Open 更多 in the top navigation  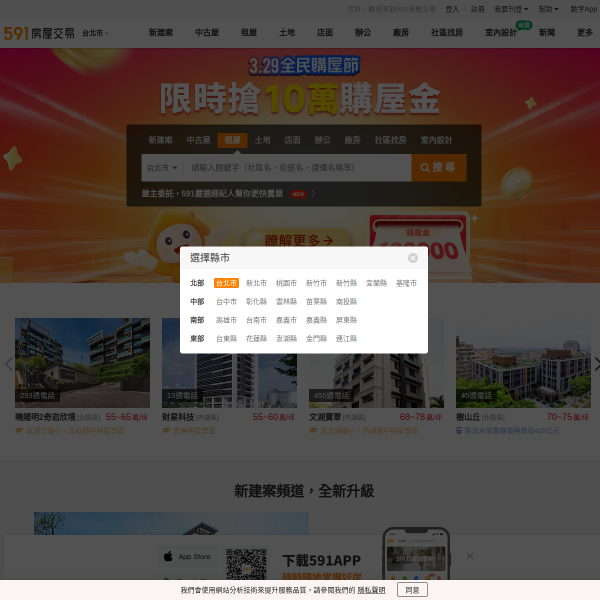(x=585, y=33)
